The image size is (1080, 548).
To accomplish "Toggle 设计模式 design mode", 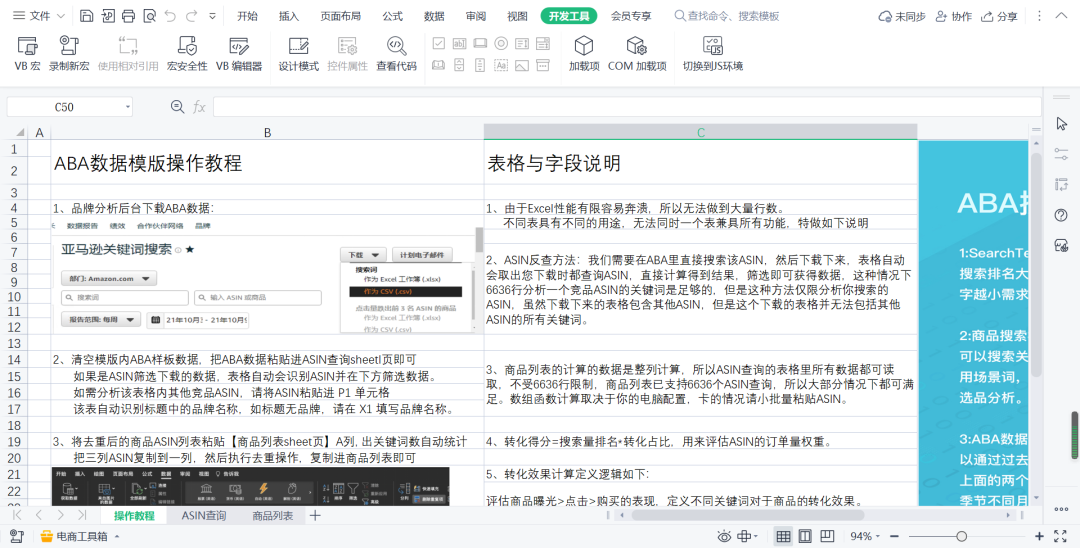I will point(298,46).
